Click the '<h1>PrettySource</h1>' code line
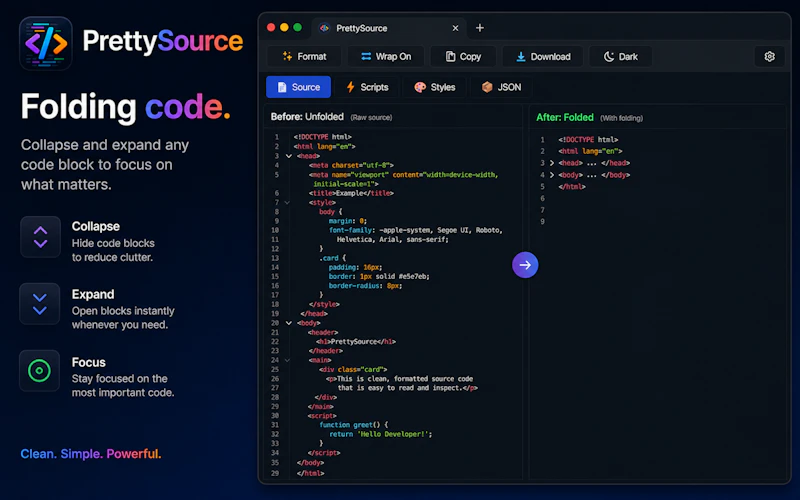 (356, 341)
